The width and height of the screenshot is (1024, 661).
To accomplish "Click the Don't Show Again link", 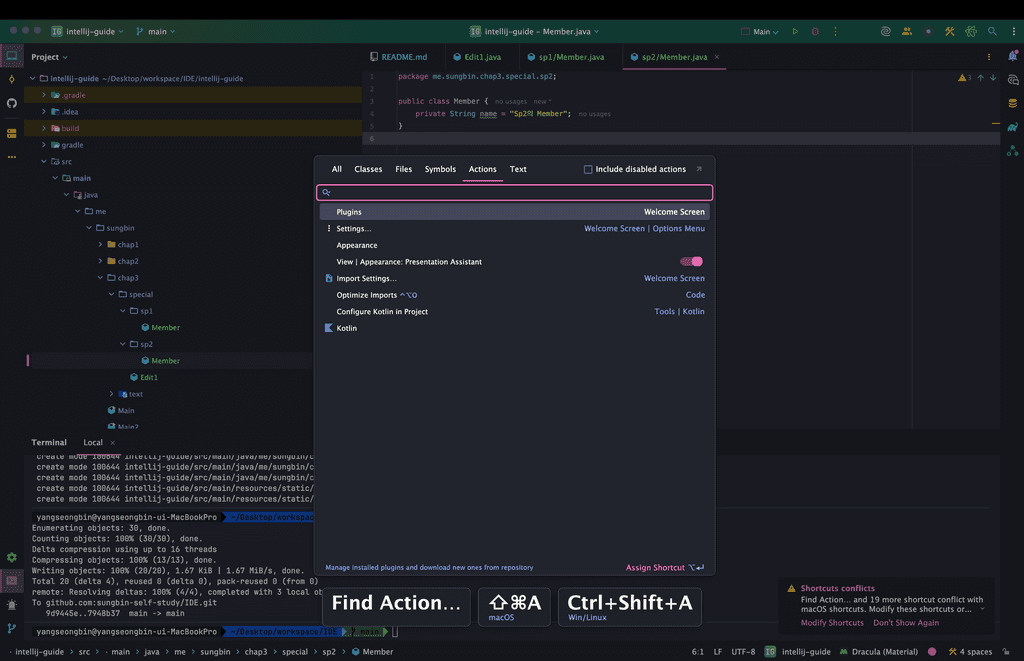I will 906,623.
